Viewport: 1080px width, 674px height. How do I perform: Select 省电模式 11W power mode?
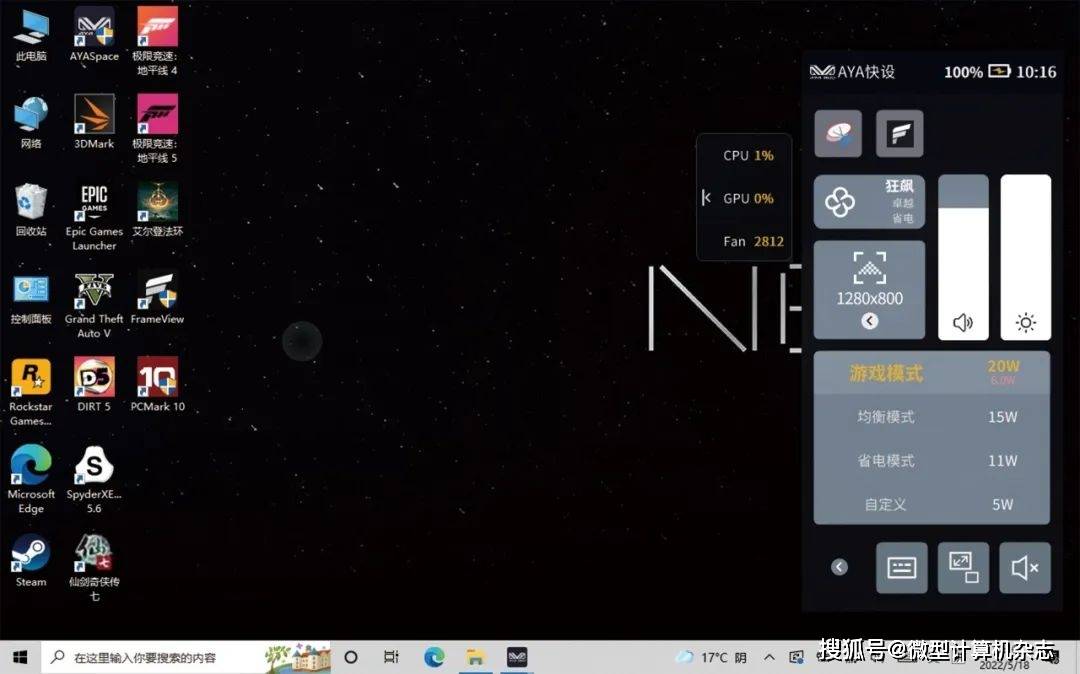coord(931,460)
